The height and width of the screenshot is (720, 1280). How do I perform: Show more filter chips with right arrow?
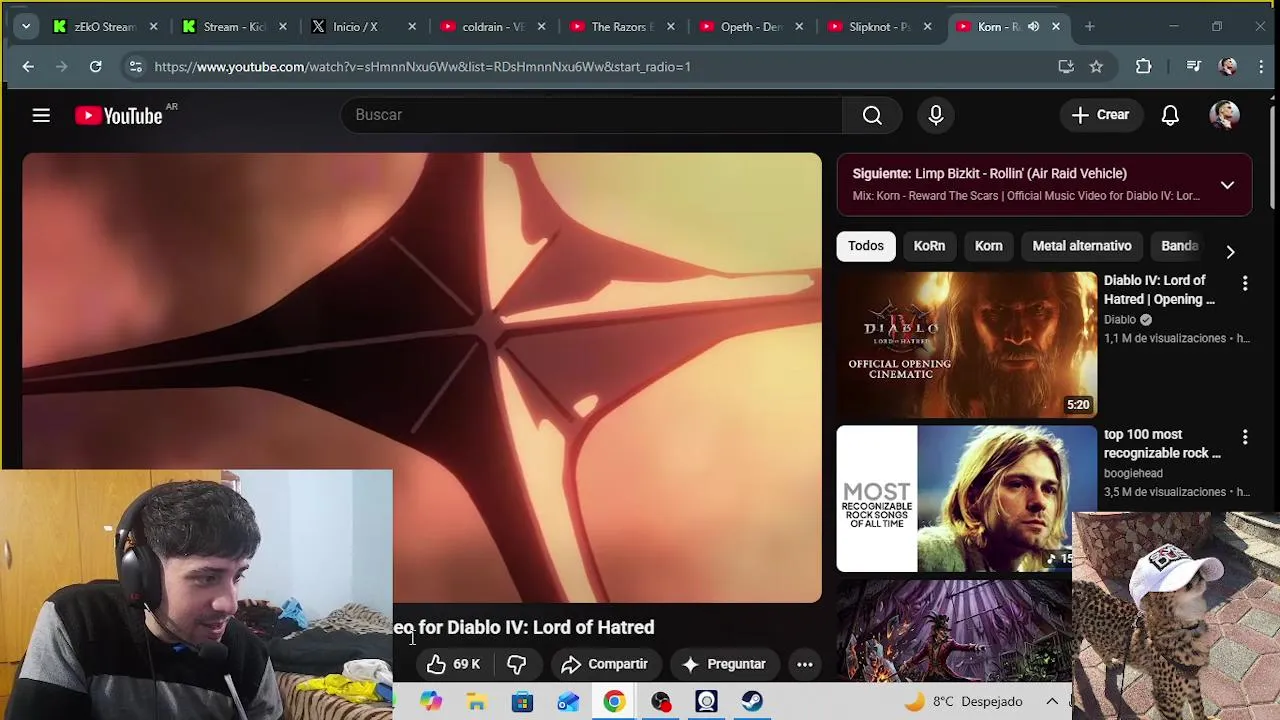(x=1230, y=252)
